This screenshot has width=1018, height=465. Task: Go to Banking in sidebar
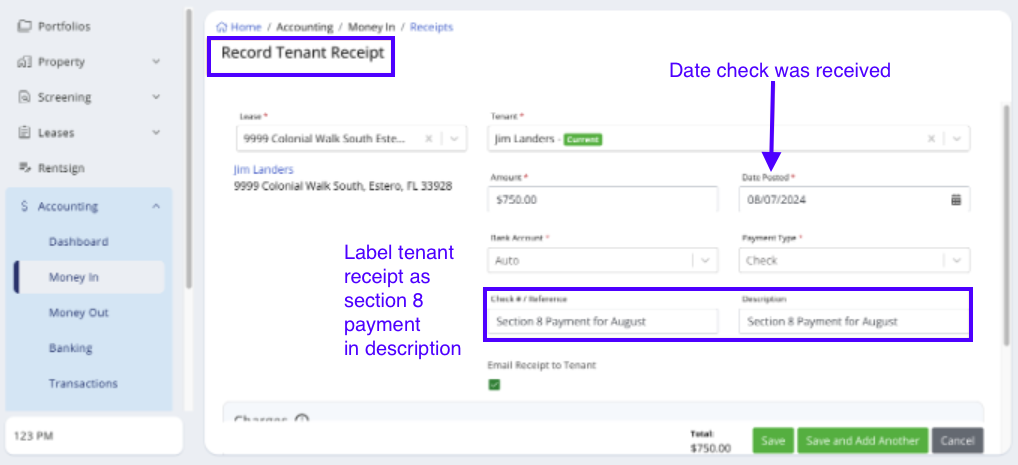tap(70, 348)
